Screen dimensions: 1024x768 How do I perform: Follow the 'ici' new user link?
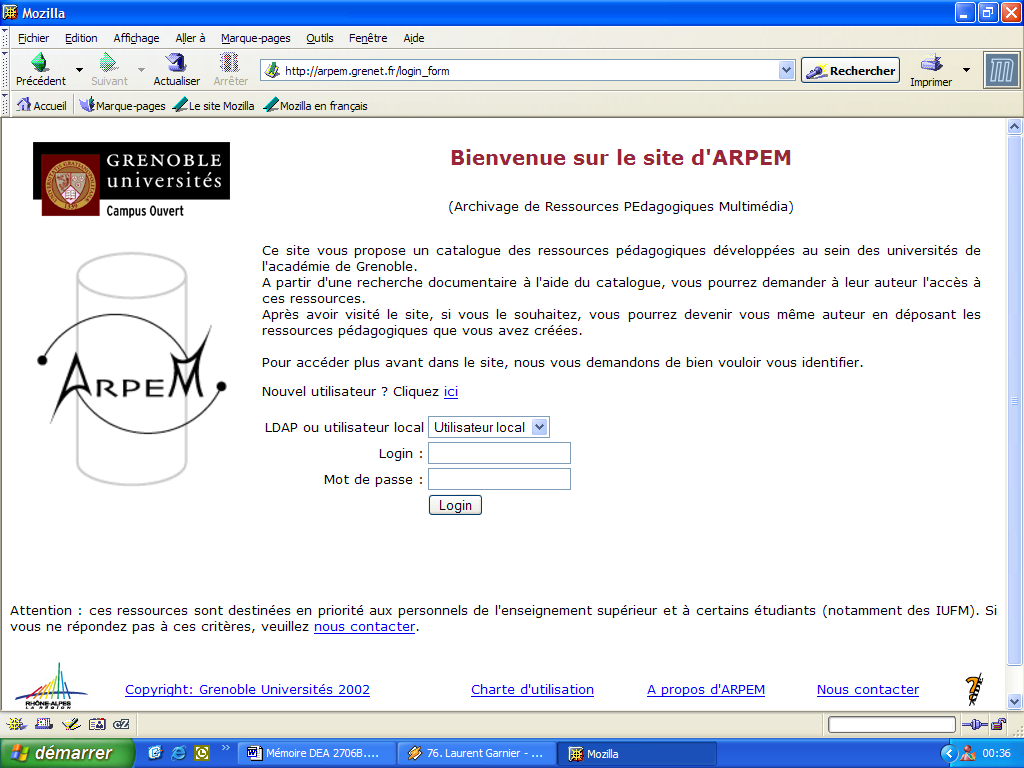[x=451, y=391]
